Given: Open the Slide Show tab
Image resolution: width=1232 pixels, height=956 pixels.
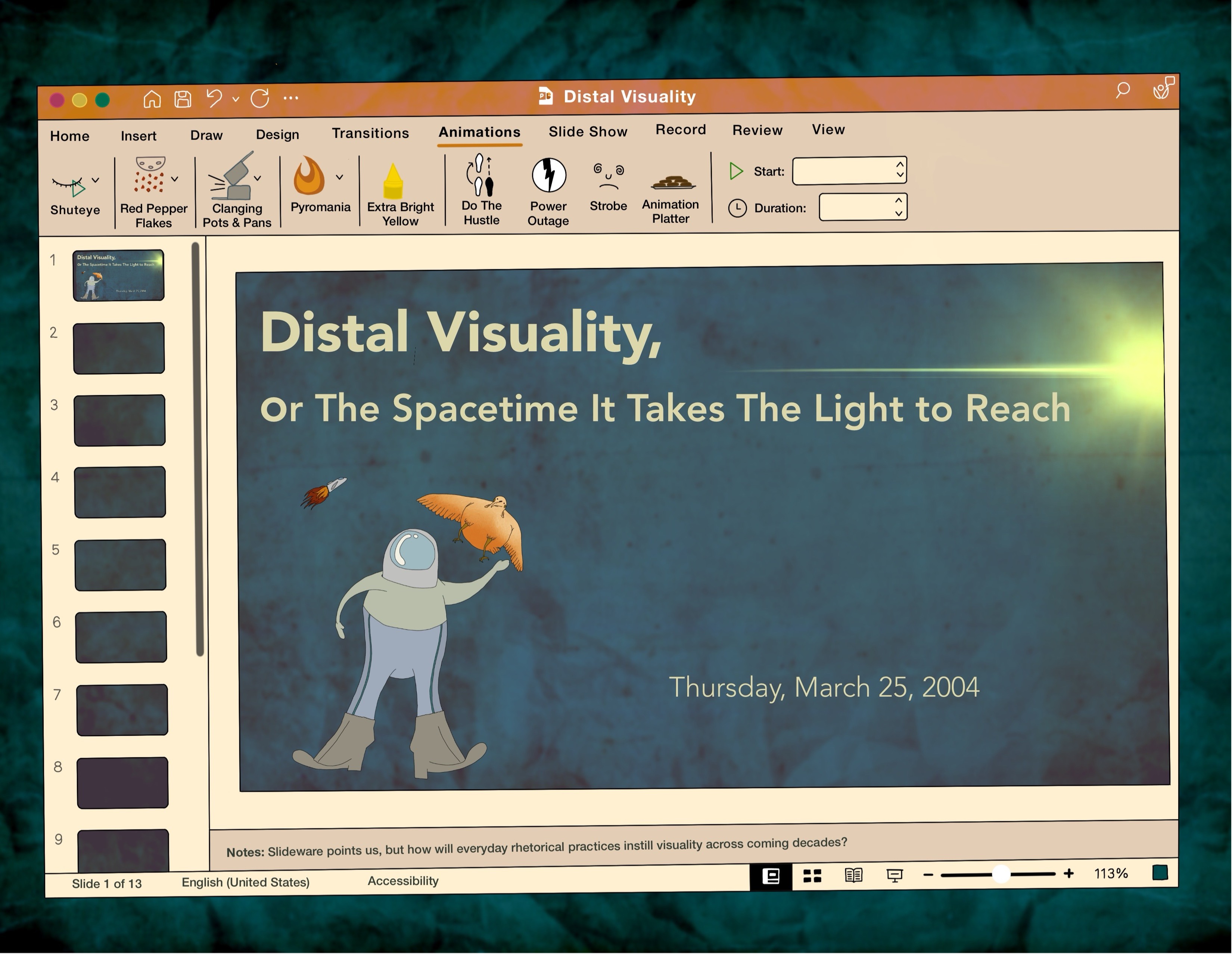Looking at the screenshot, I should coord(588,131).
